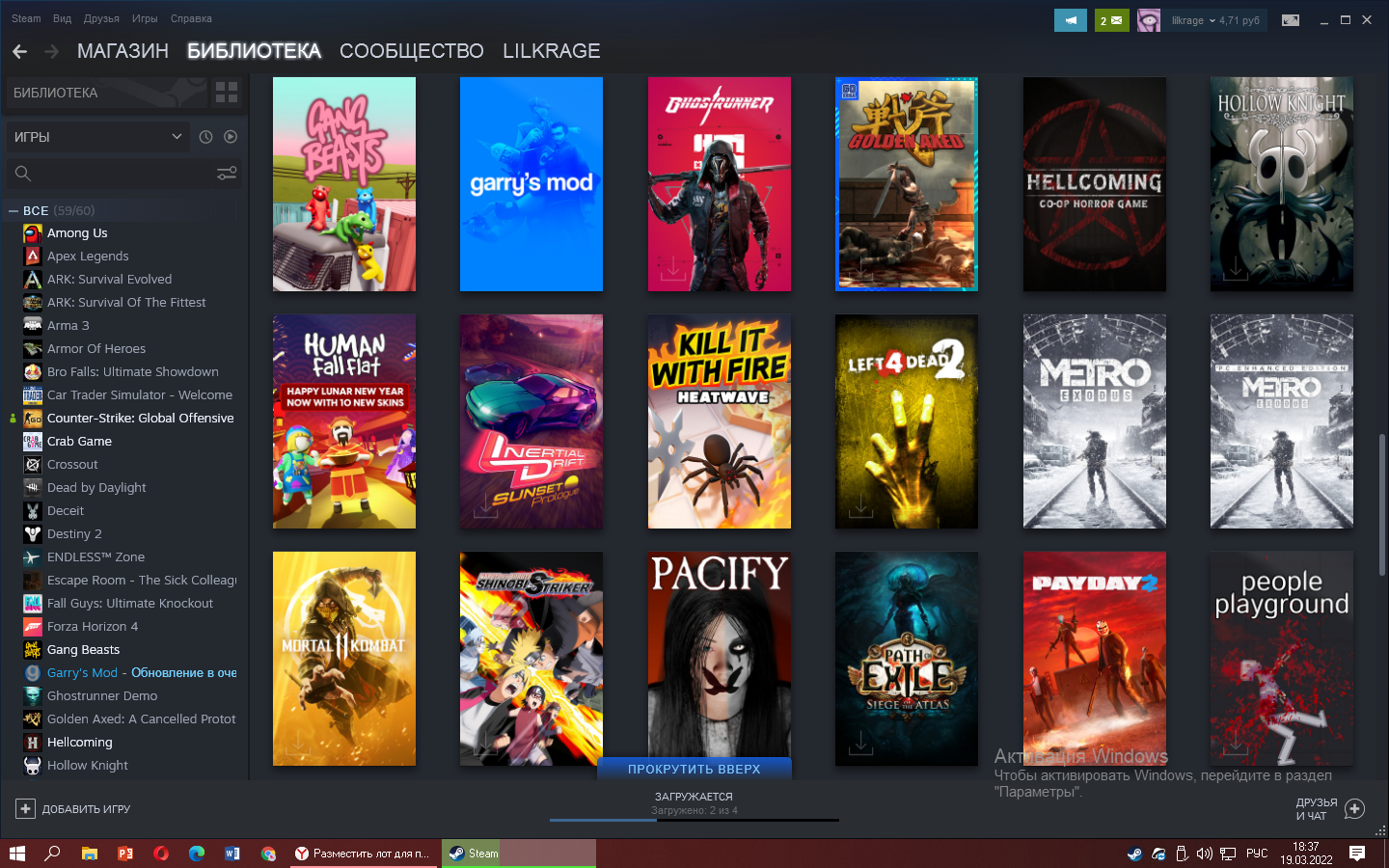Open the volume control in tray

(x=1204, y=854)
